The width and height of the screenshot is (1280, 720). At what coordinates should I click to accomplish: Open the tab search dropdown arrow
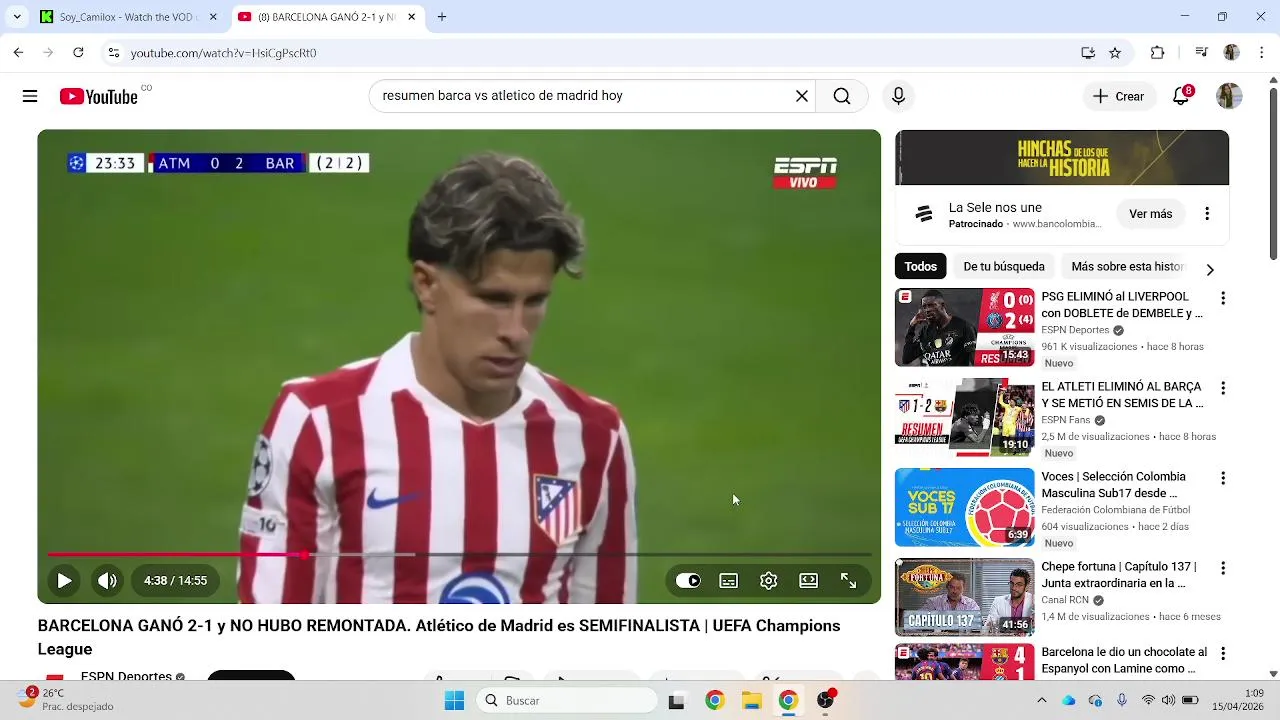(x=17, y=17)
